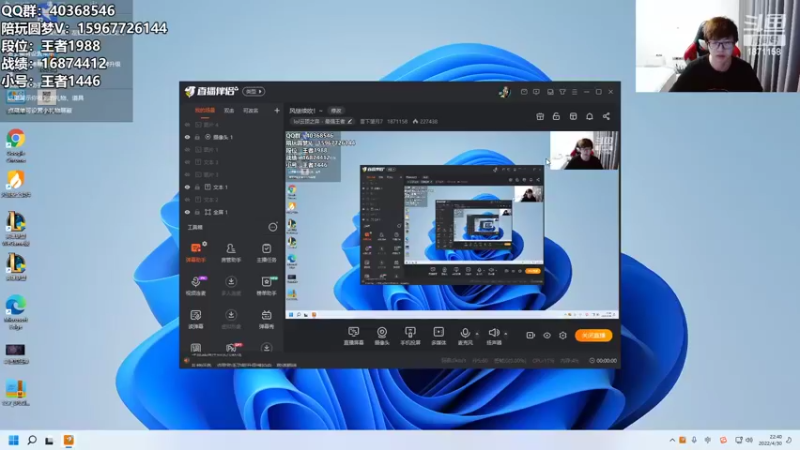
Task: Open Google Chrome desktop icon
Action: pos(16,145)
